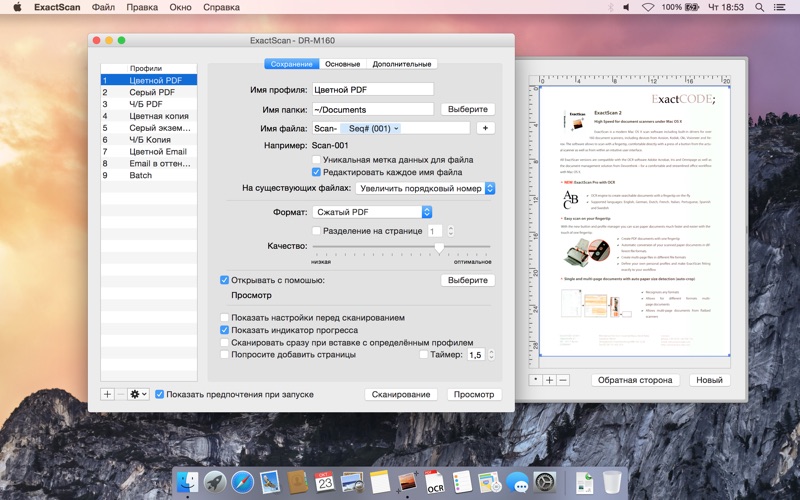Viewport: 800px width, 500px height.
Task: Click the 'Сканирование' button
Action: [x=401, y=394]
